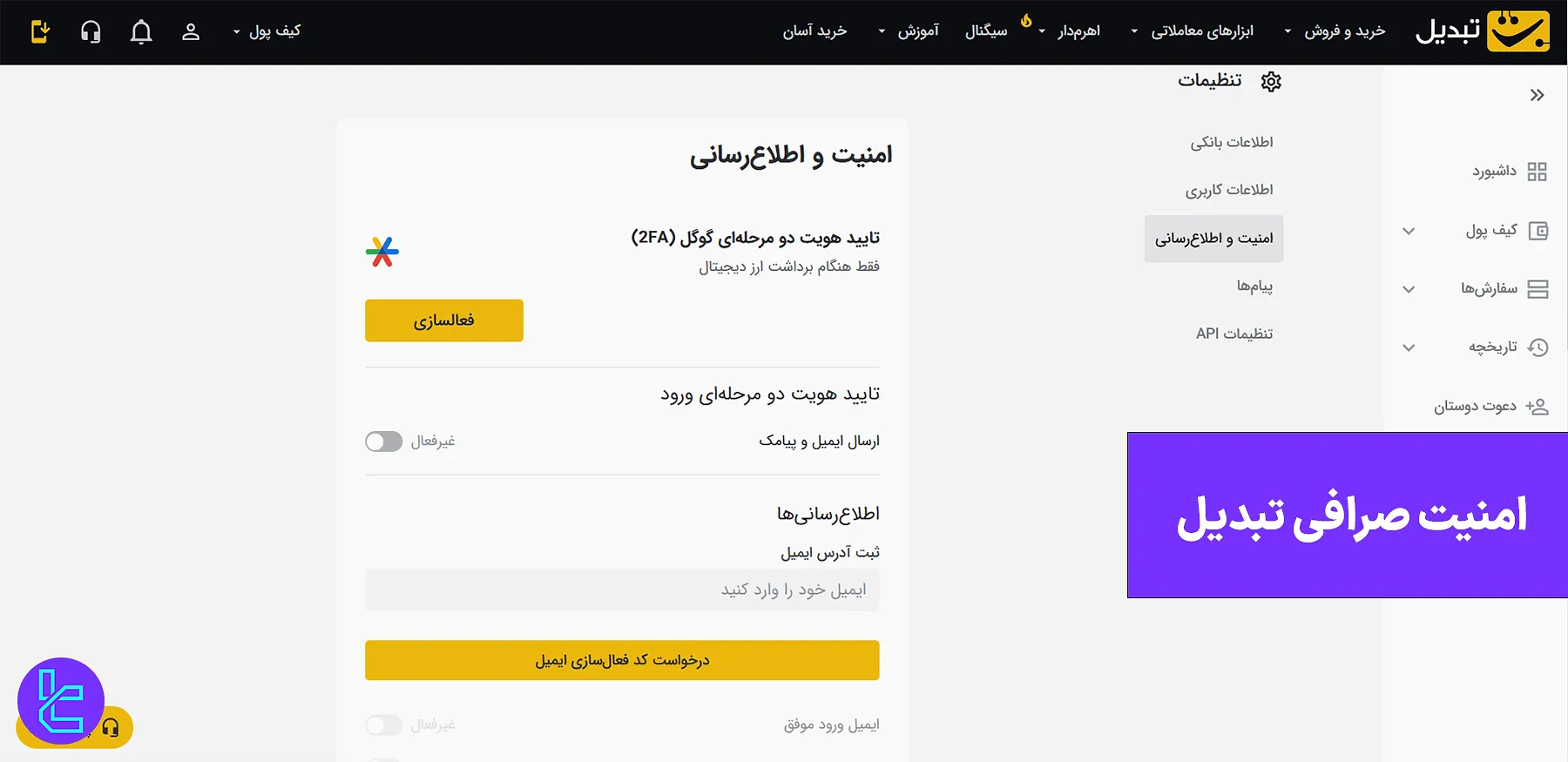Click فقط هنگام برداشت ارز دیجیتال text
The height and width of the screenshot is (762, 1568).
[789, 266]
